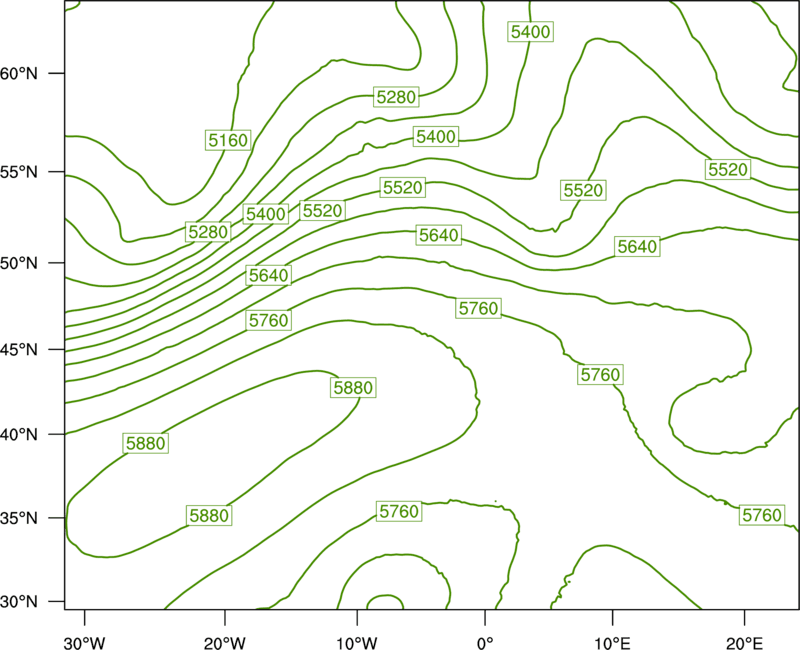Select the 10°E longitude axis label

(x=612, y=643)
